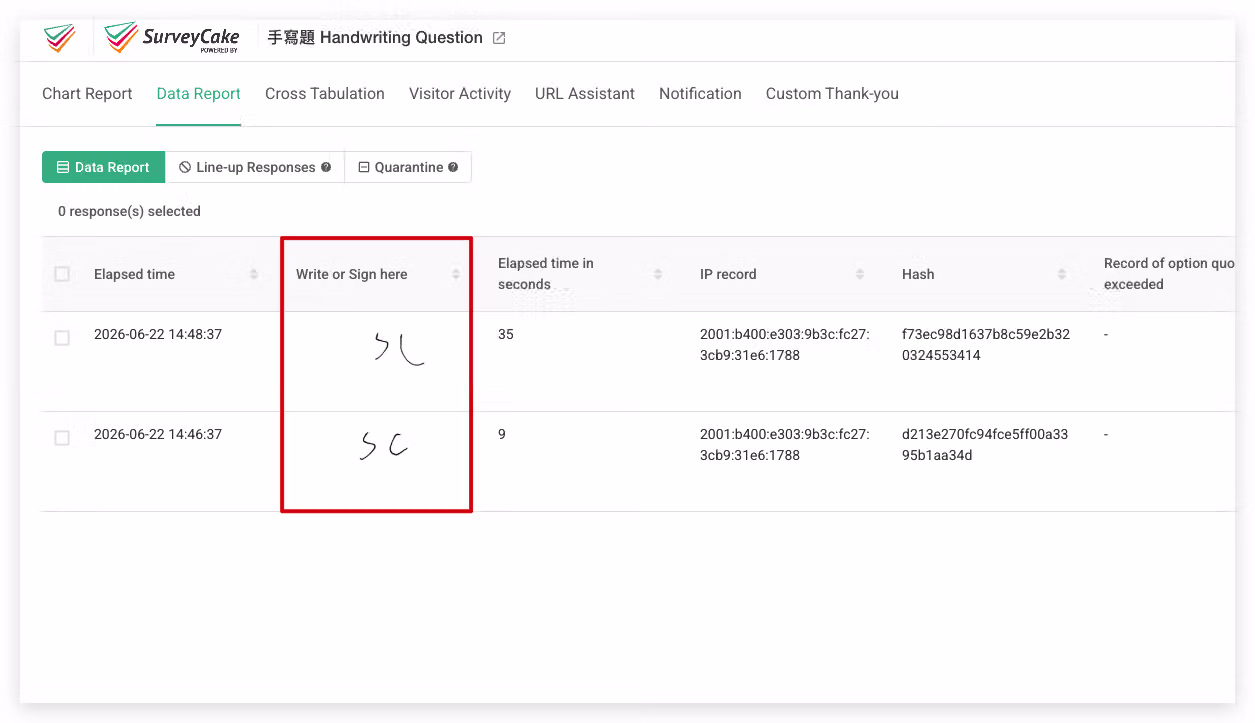Screen dimensions: 1255x723
Task: Open survey via external link icon
Action: [x=499, y=38]
